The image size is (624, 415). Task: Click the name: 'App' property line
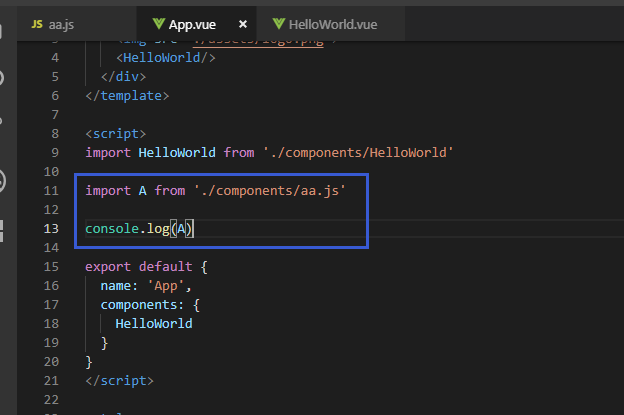point(146,286)
